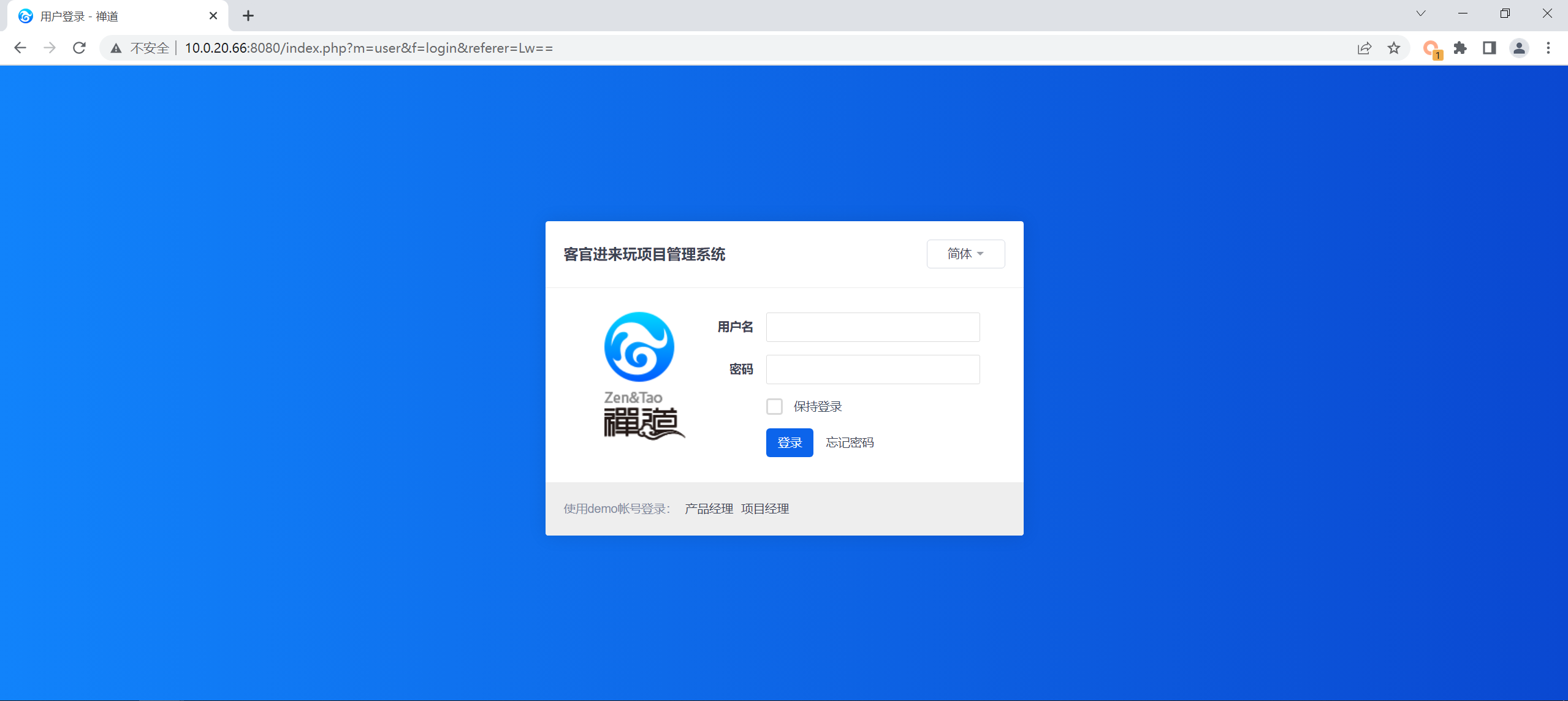Check the 保持登录 checkbox
Screen dimensions: 1568x701
click(x=775, y=406)
